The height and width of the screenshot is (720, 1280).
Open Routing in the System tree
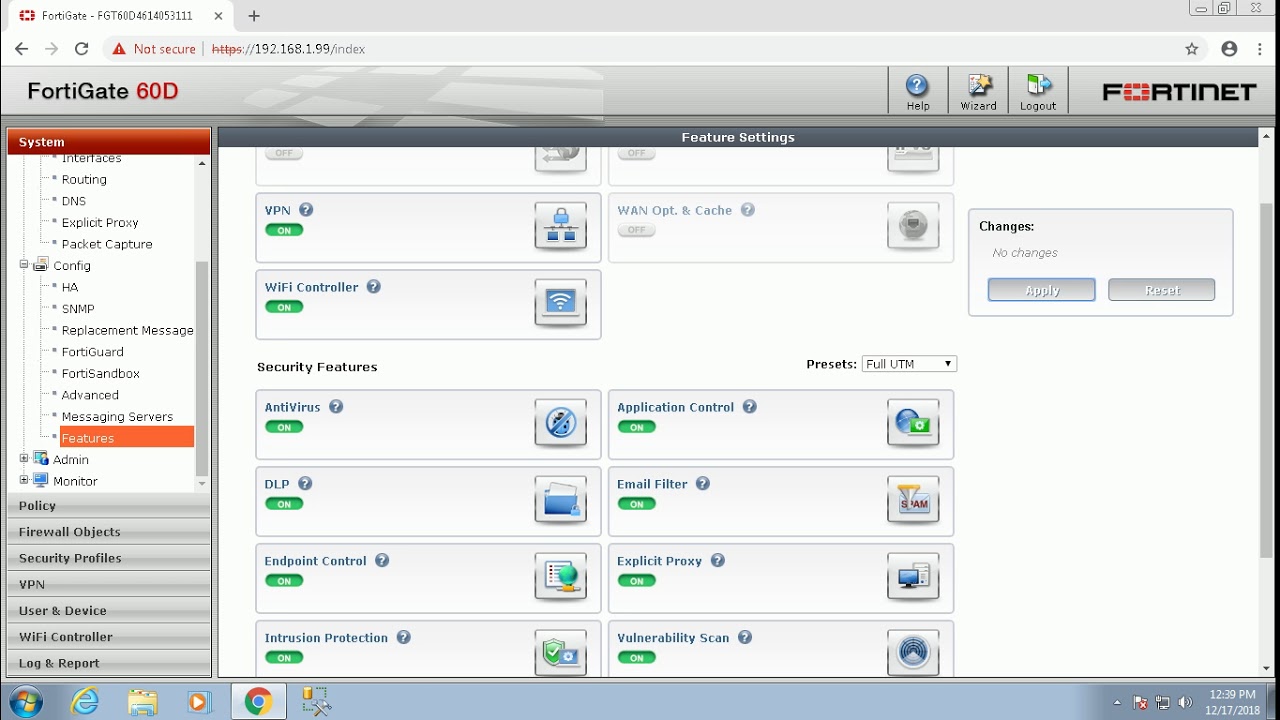coord(84,180)
